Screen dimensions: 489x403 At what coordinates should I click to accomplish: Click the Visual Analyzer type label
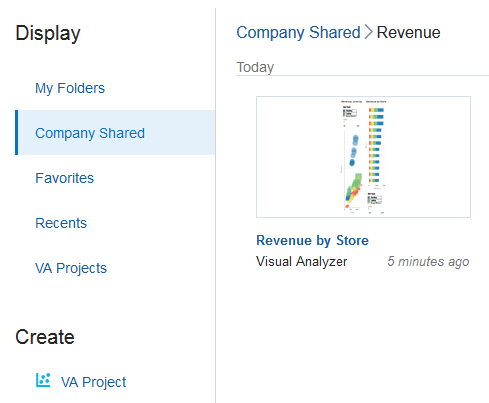tap(302, 261)
